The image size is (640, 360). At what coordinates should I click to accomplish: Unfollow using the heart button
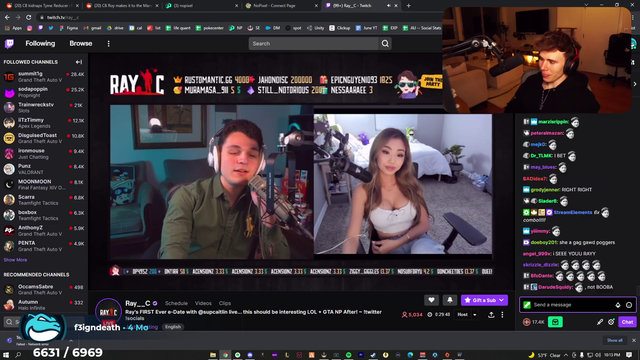coord(431,300)
